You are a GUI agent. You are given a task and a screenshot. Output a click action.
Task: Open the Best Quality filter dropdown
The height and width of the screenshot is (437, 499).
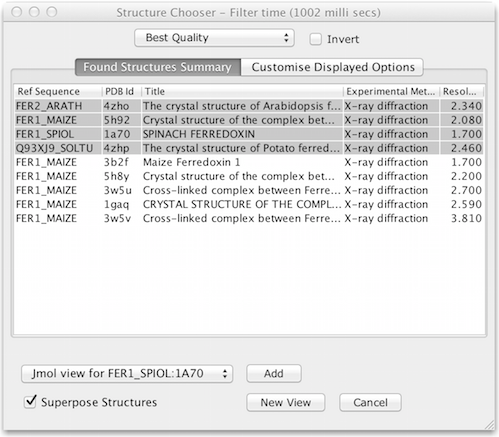[x=214, y=38]
